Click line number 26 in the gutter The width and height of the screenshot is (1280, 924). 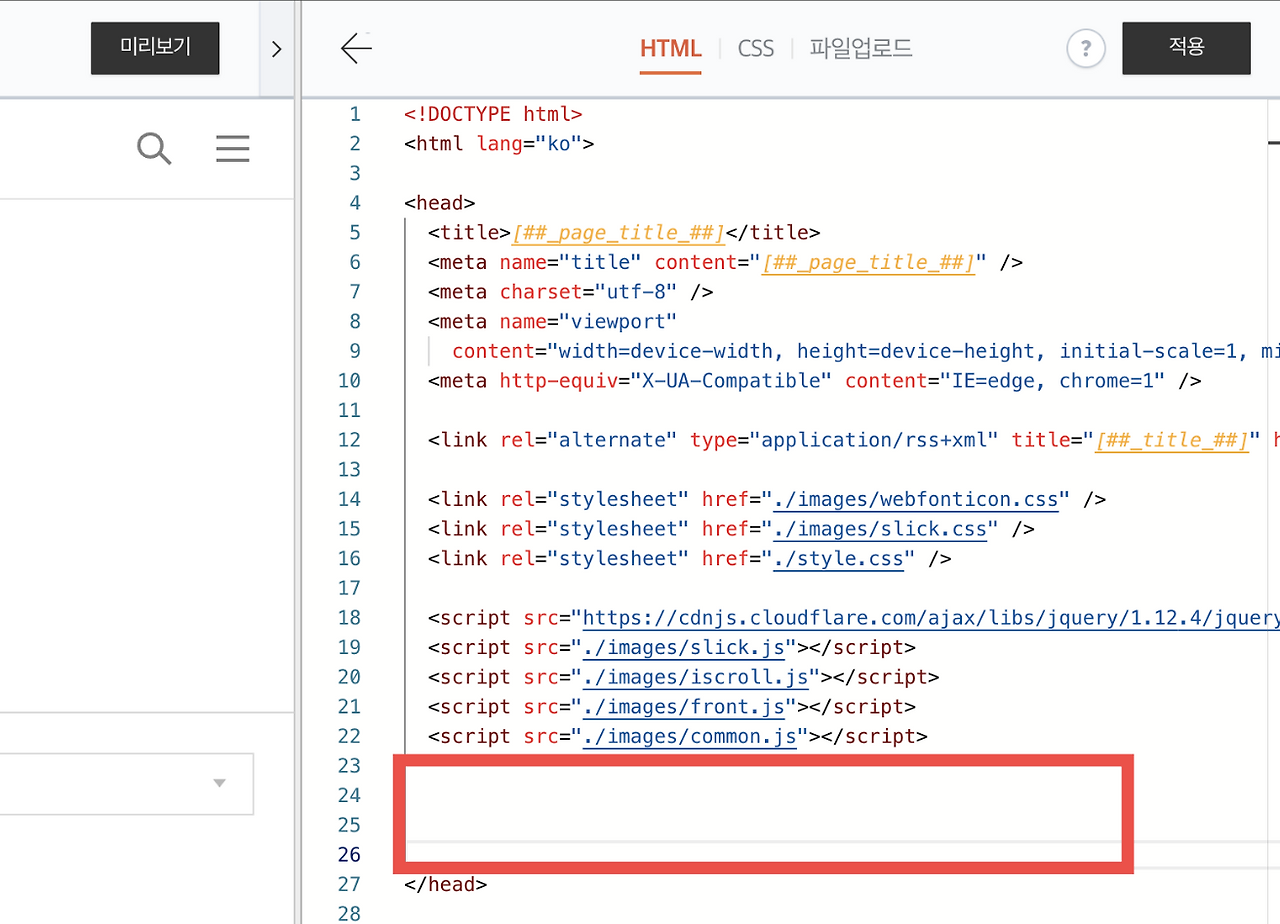tap(349, 855)
